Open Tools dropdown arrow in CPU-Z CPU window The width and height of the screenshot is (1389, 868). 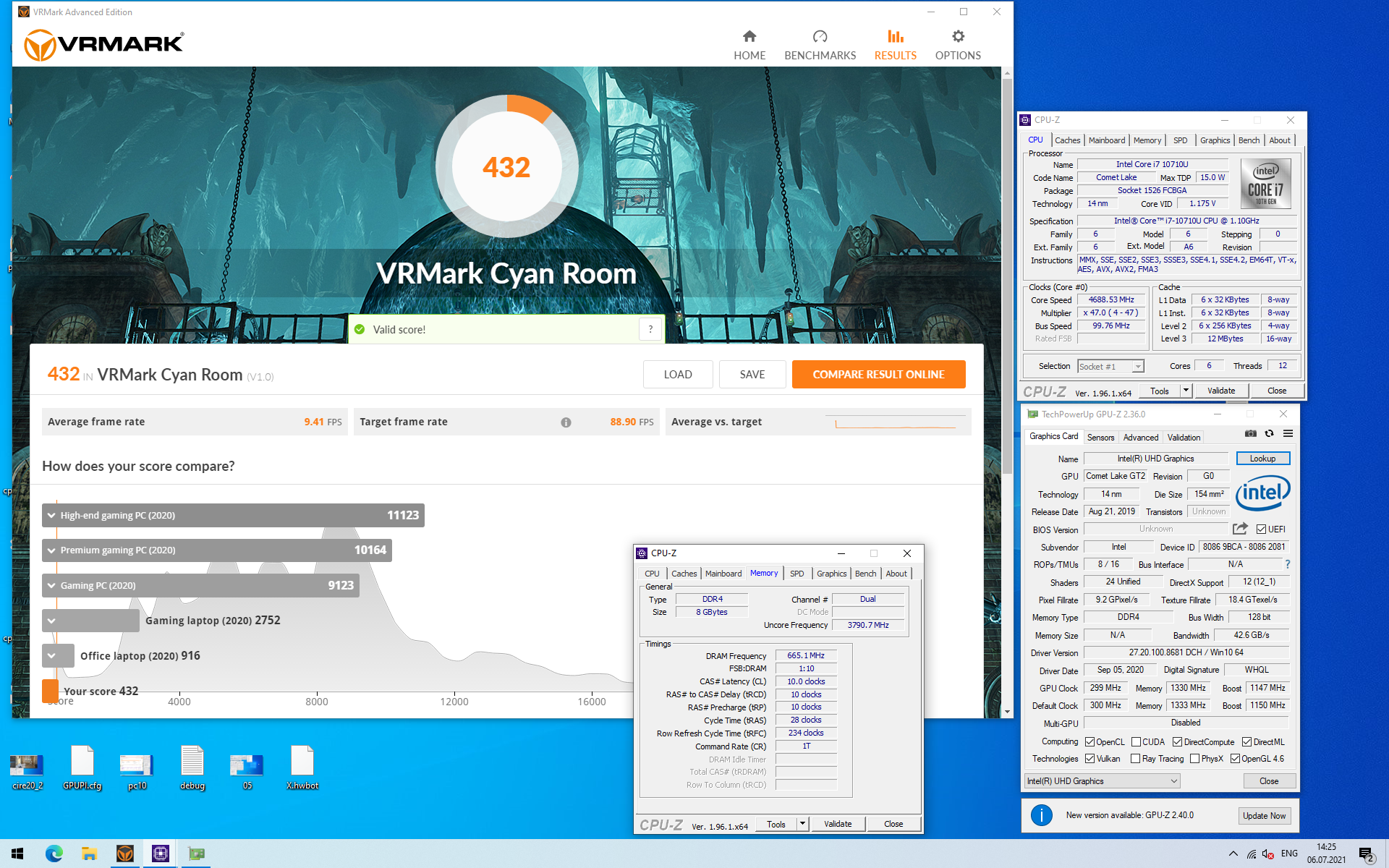[x=1186, y=391]
